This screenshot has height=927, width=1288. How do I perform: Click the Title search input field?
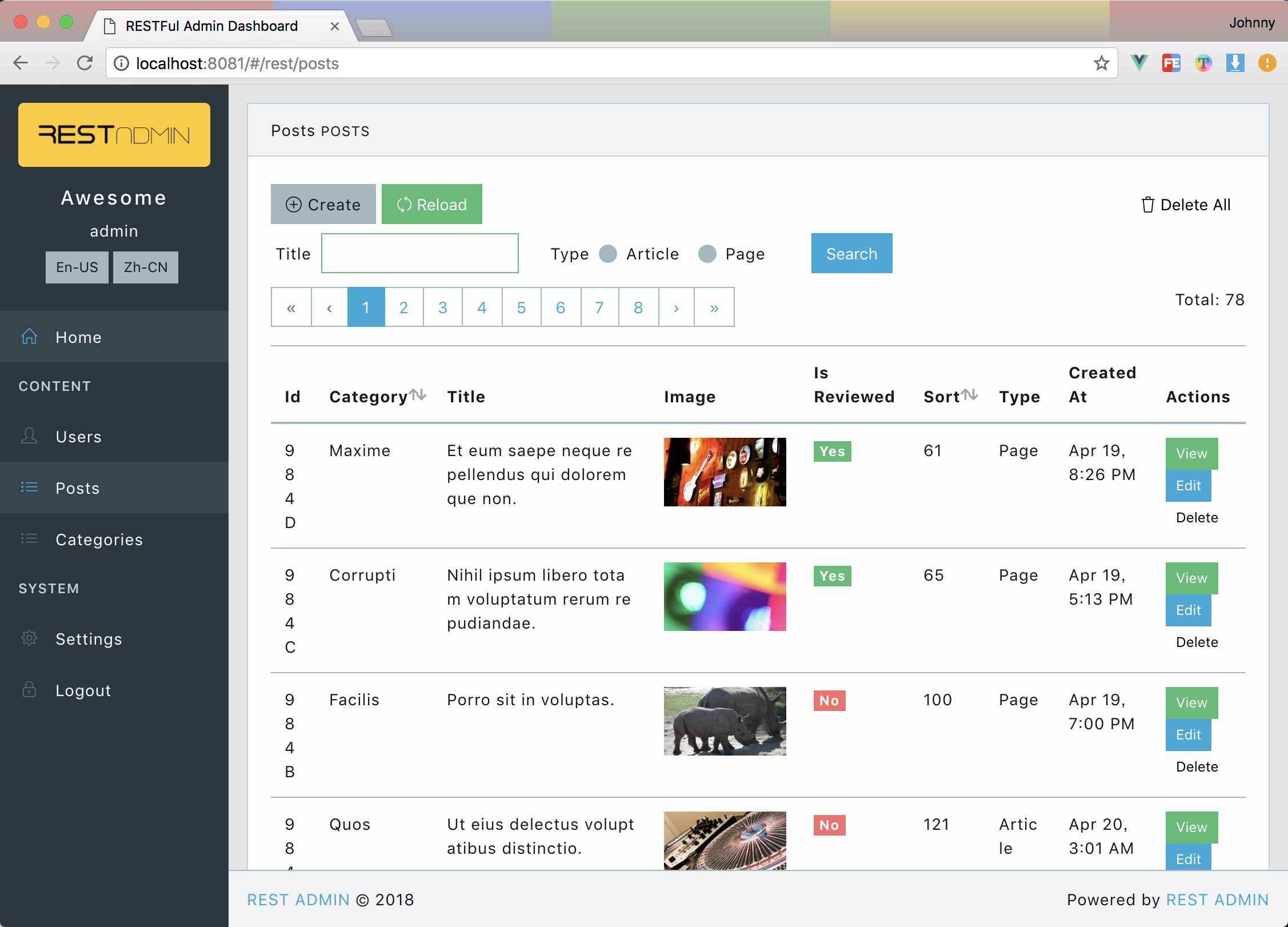(x=419, y=253)
